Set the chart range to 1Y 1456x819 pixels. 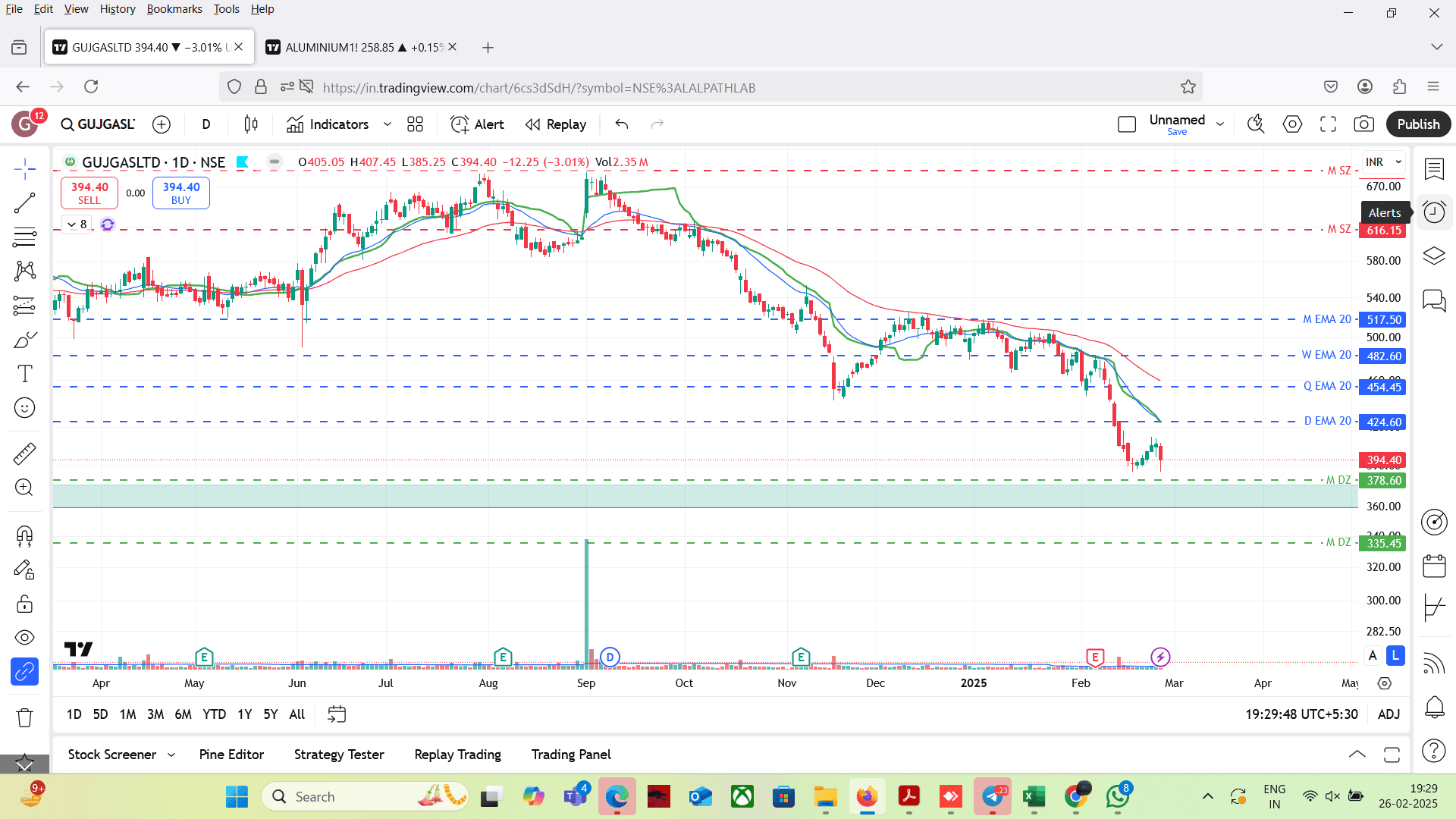click(x=244, y=714)
